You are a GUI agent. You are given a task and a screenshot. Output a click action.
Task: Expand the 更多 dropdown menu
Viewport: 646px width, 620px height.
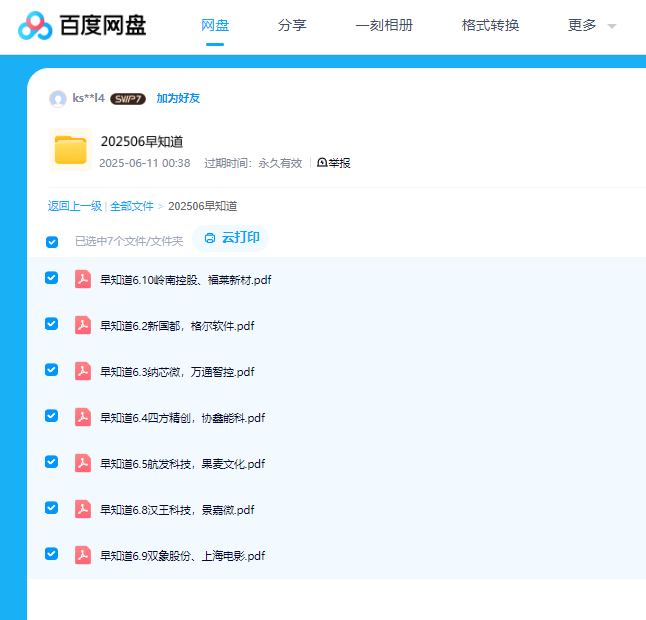pyautogui.click(x=592, y=26)
